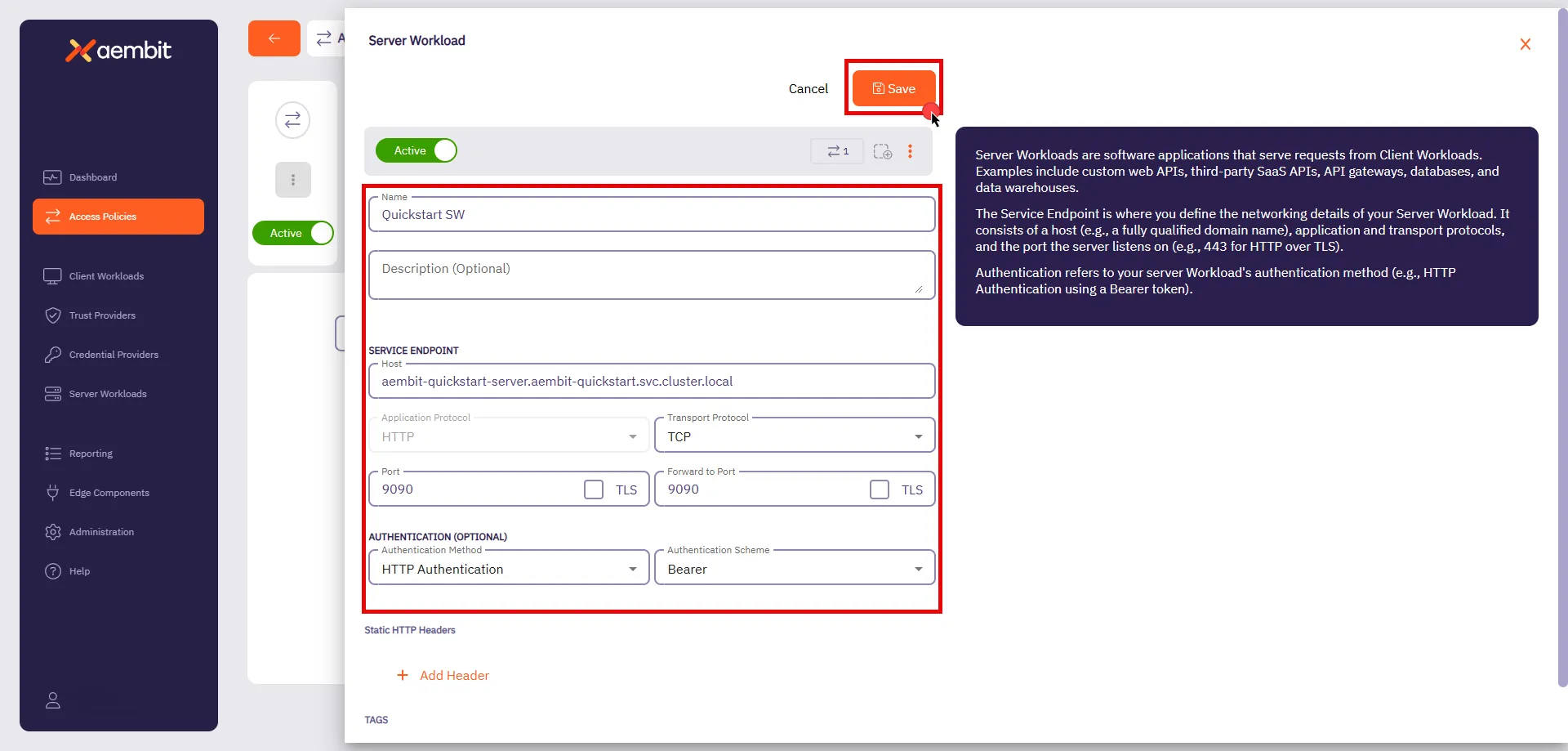Click the access policy swap-arrows circle icon
This screenshot has width=1568, height=751.
pyautogui.click(x=292, y=120)
